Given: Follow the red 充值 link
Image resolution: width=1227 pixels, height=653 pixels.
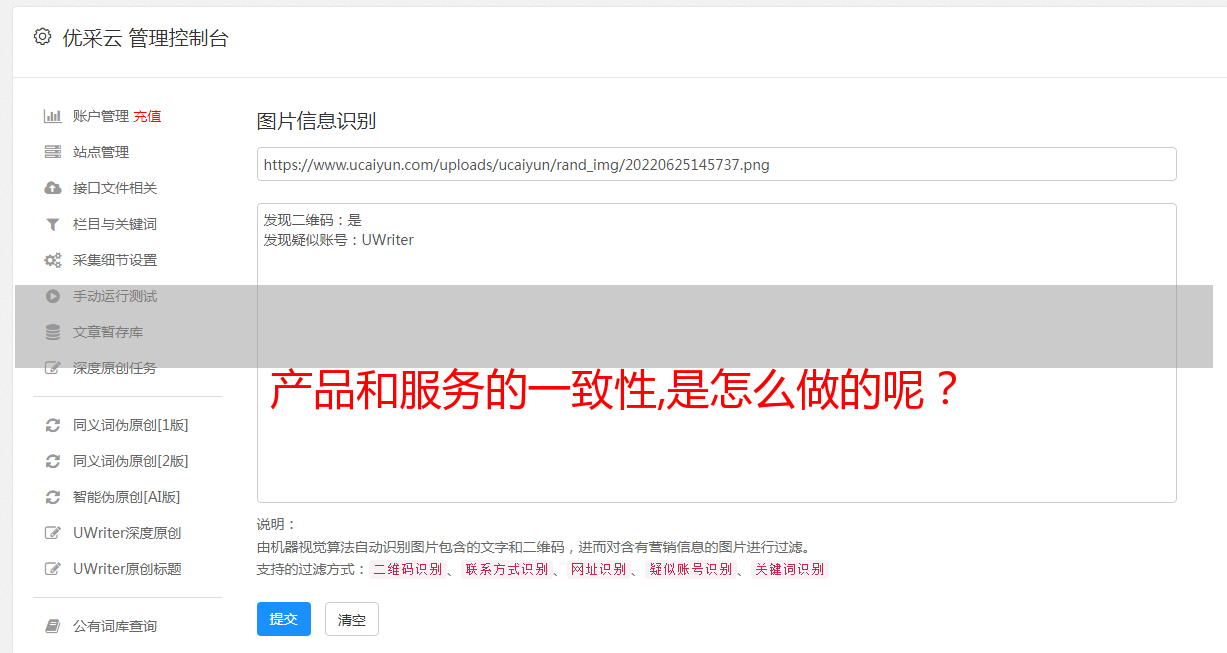Looking at the screenshot, I should click(147, 116).
